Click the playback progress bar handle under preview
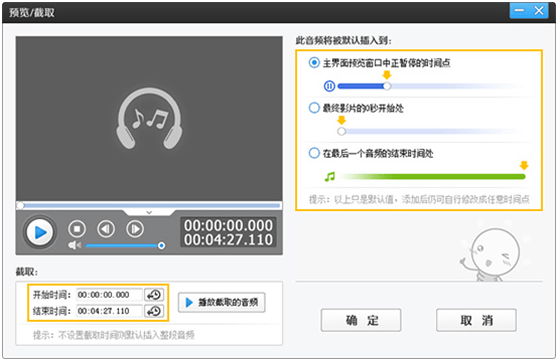Image resolution: width=558 pixels, height=361 pixels. 20,205
